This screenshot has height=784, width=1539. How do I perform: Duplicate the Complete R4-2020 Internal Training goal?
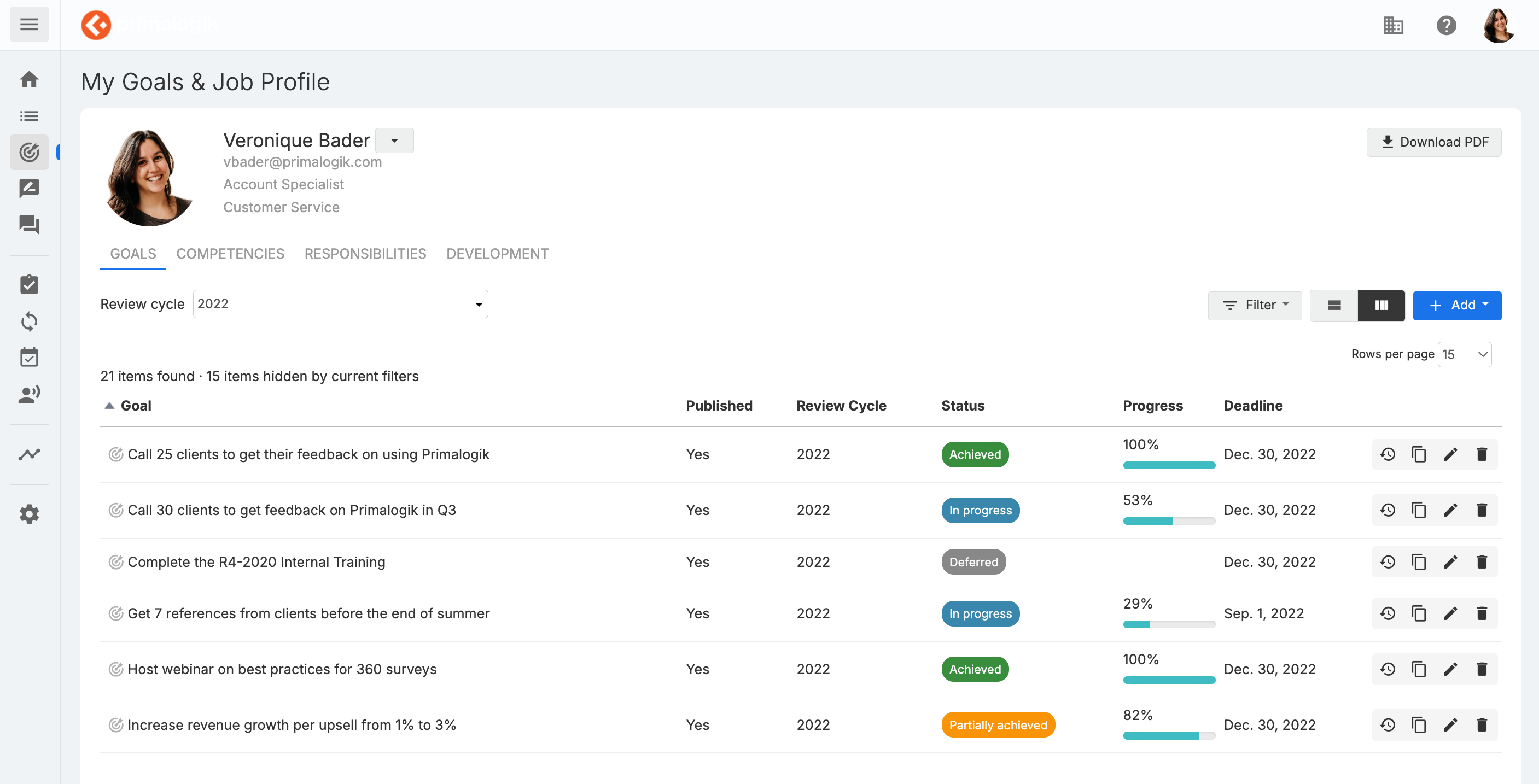click(x=1418, y=562)
